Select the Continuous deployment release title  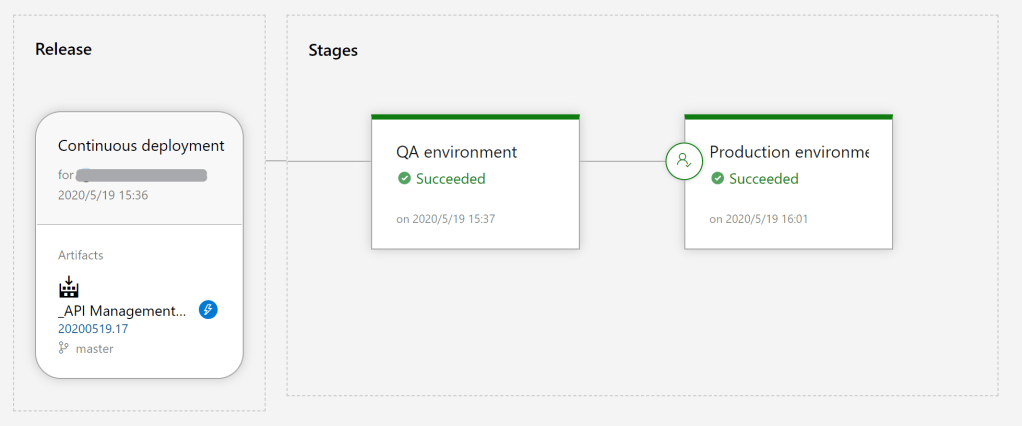click(x=141, y=146)
